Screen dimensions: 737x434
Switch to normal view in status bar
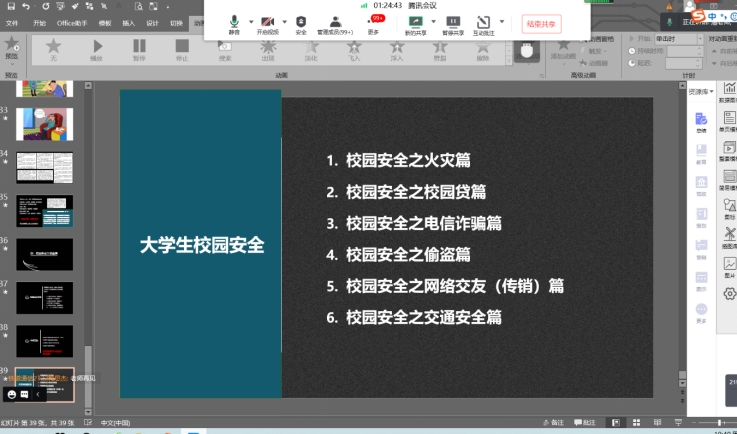[x=616, y=423]
